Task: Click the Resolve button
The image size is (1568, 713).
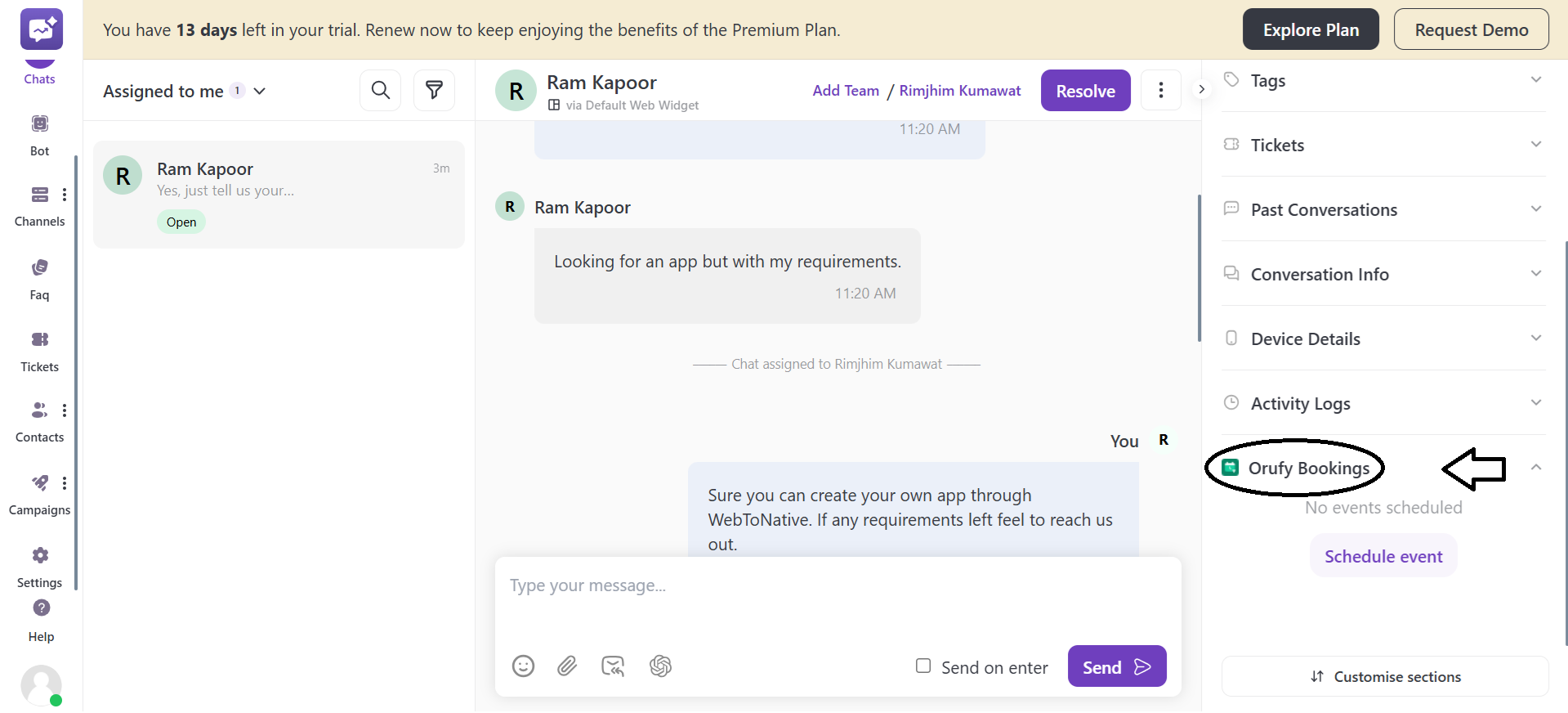Action: pyautogui.click(x=1085, y=91)
